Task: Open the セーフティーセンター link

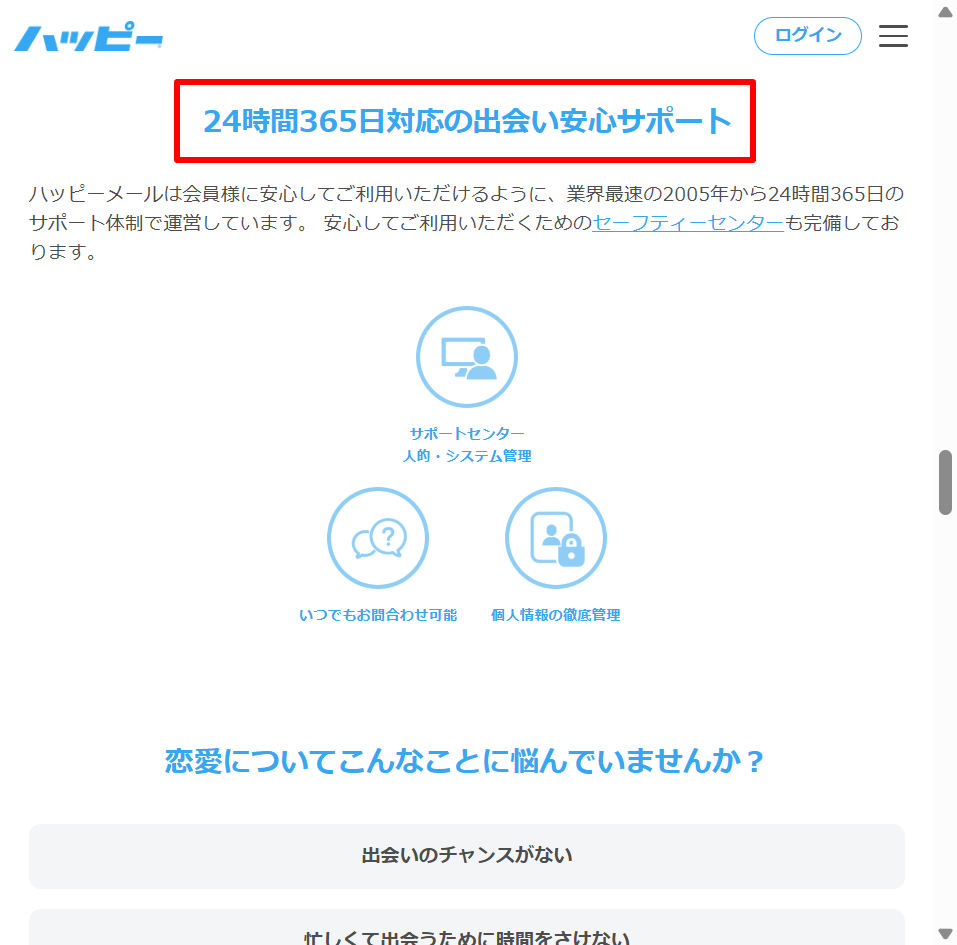Action: pos(686,223)
